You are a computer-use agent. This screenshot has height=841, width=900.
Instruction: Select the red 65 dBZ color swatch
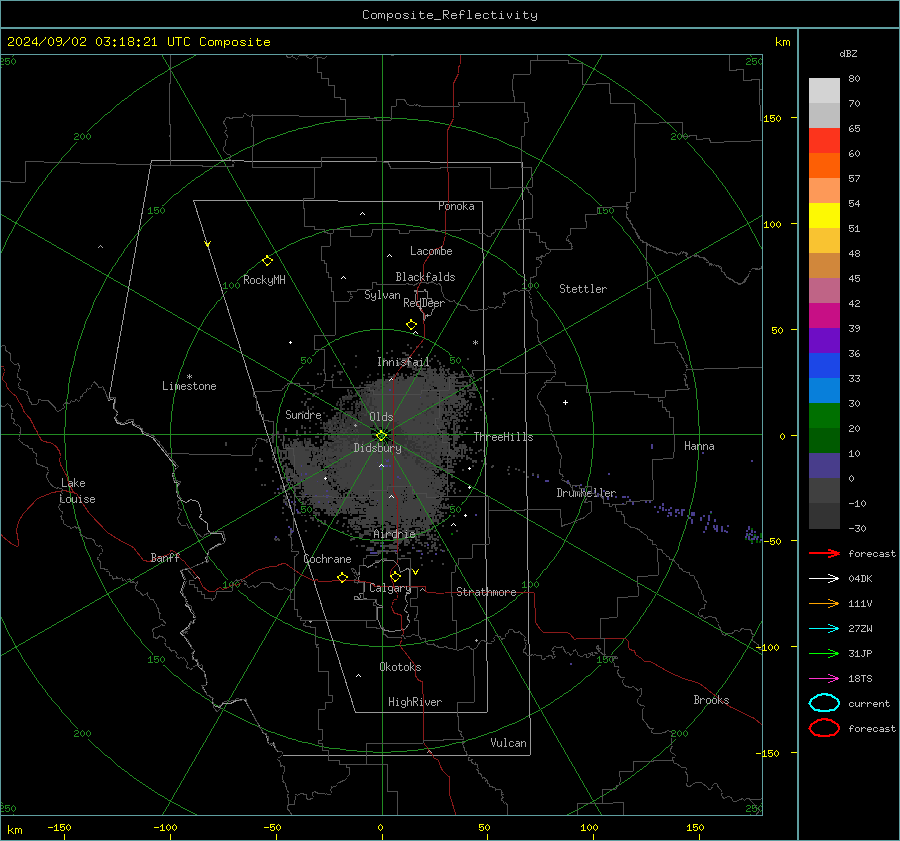pos(824,141)
